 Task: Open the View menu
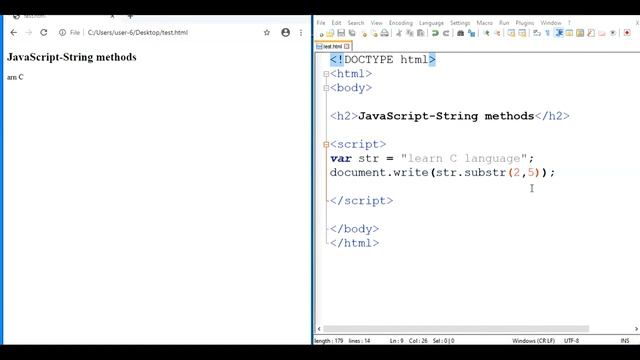(376, 23)
